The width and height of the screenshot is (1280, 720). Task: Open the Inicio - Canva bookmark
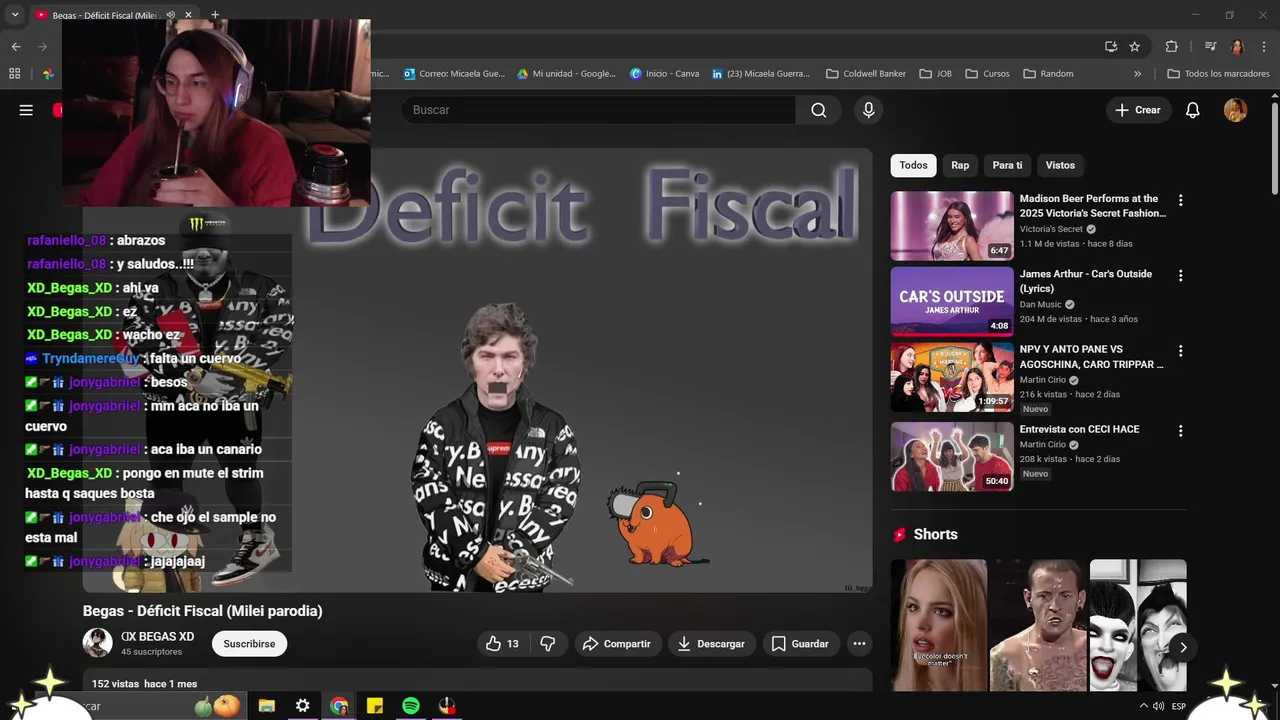pyautogui.click(x=665, y=73)
